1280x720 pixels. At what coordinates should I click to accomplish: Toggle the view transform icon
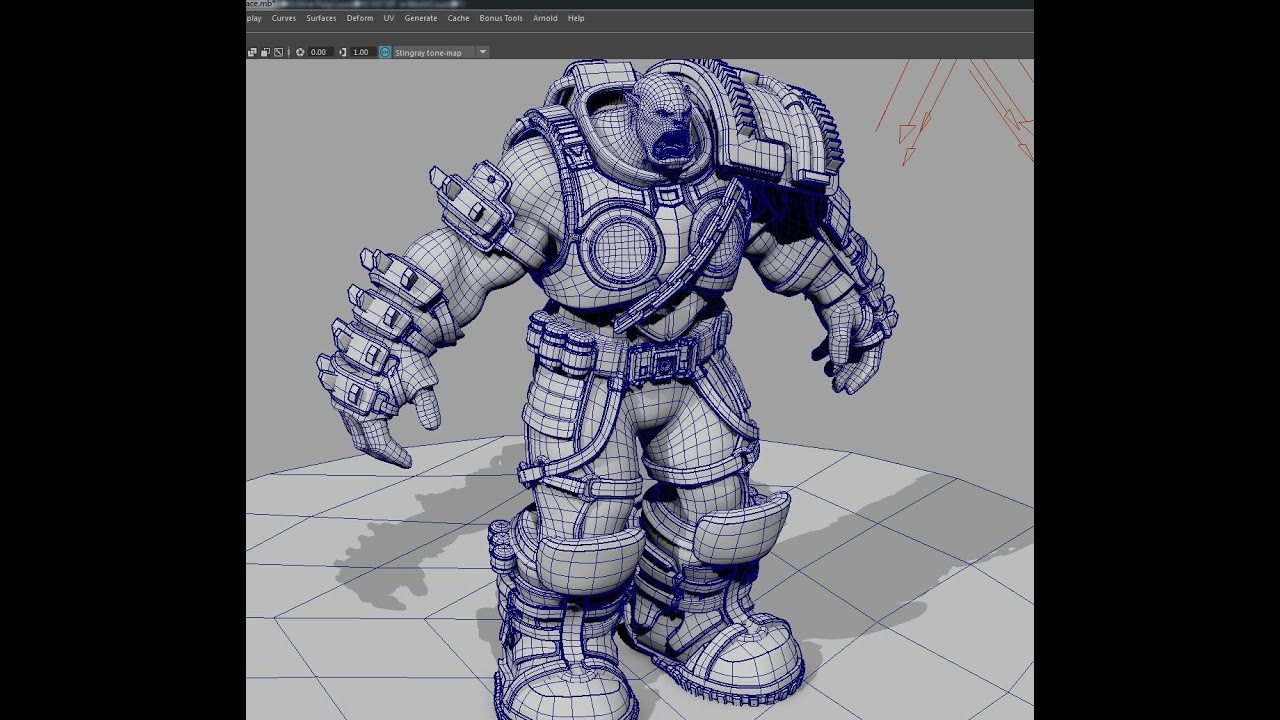click(385, 52)
